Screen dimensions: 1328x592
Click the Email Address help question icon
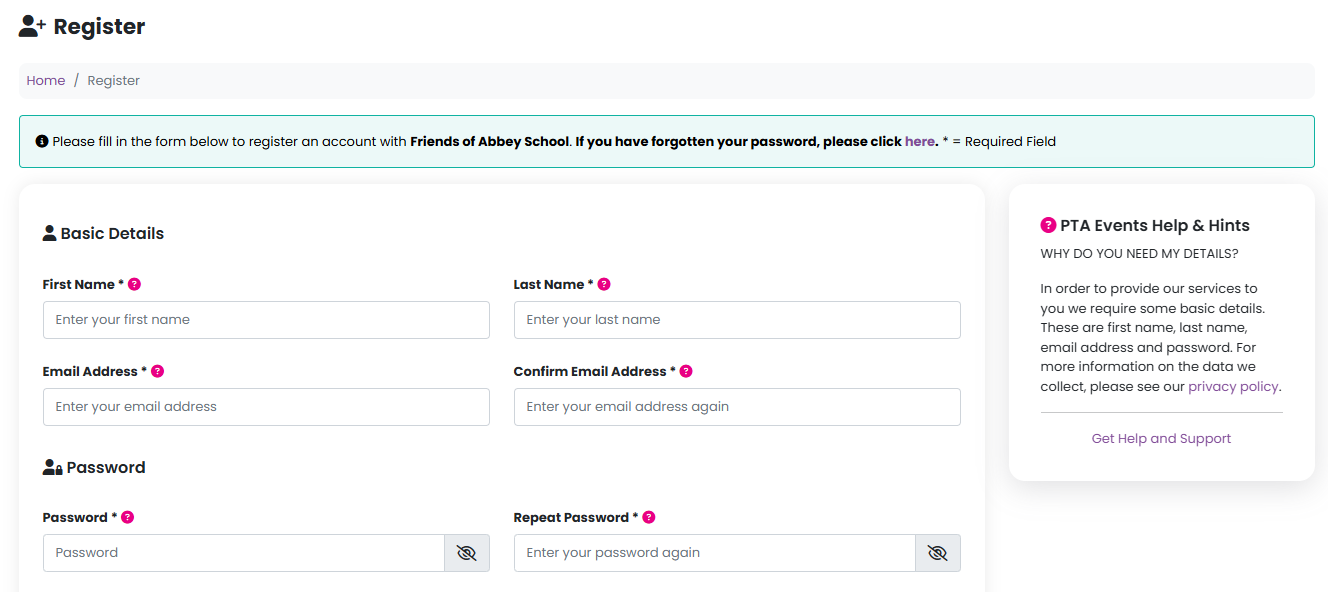click(x=157, y=371)
